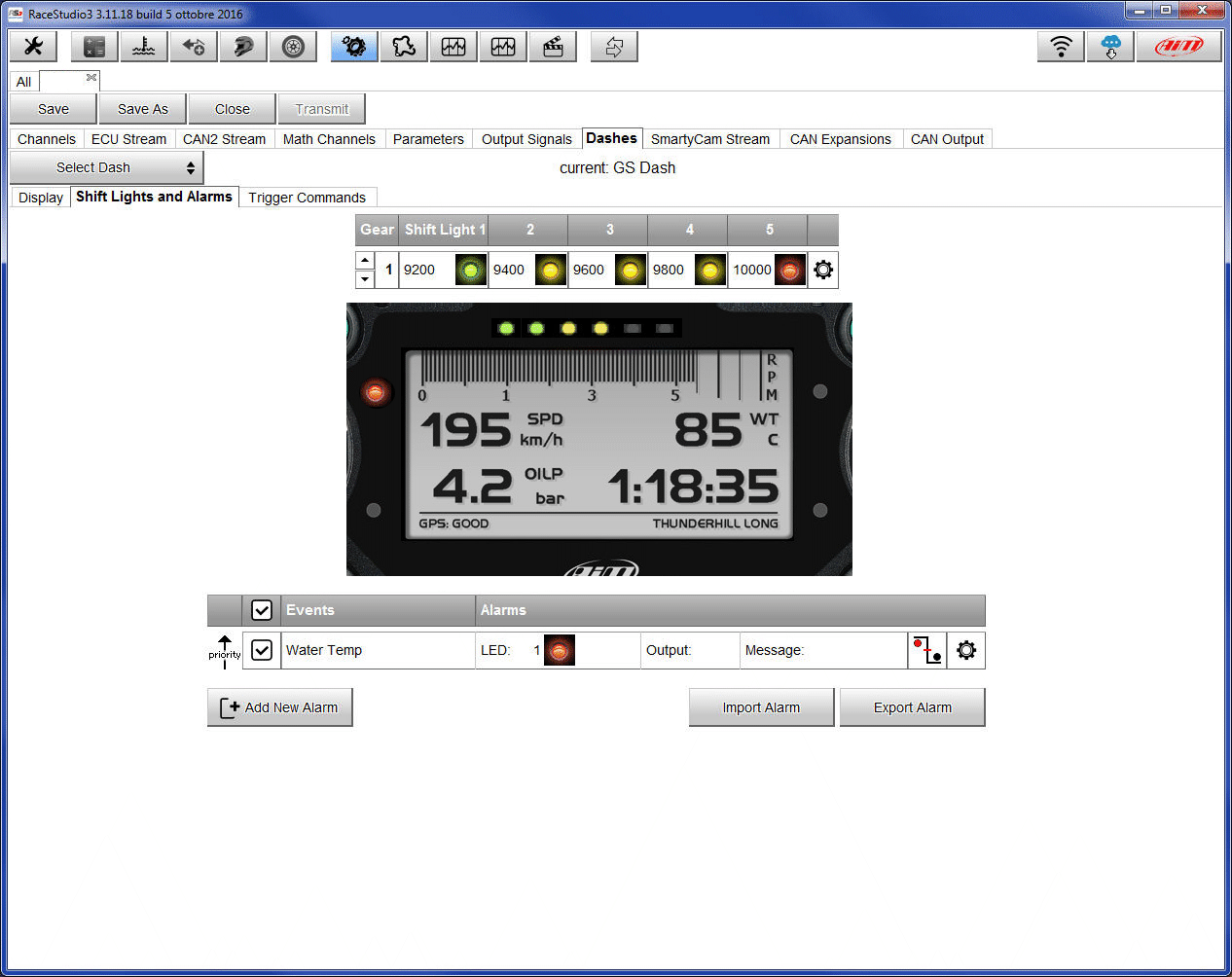1232x977 pixels.
Task: Toggle the Events header checkbox
Action: [262, 610]
